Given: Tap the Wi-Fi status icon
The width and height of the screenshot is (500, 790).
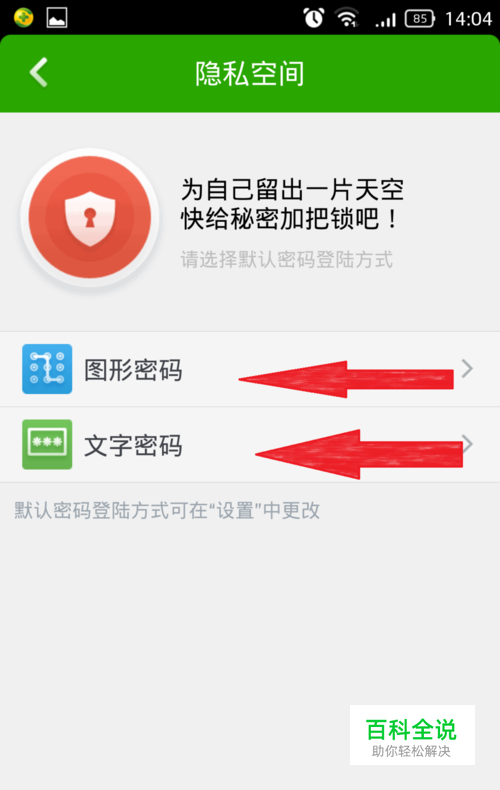Looking at the screenshot, I should tap(347, 18).
